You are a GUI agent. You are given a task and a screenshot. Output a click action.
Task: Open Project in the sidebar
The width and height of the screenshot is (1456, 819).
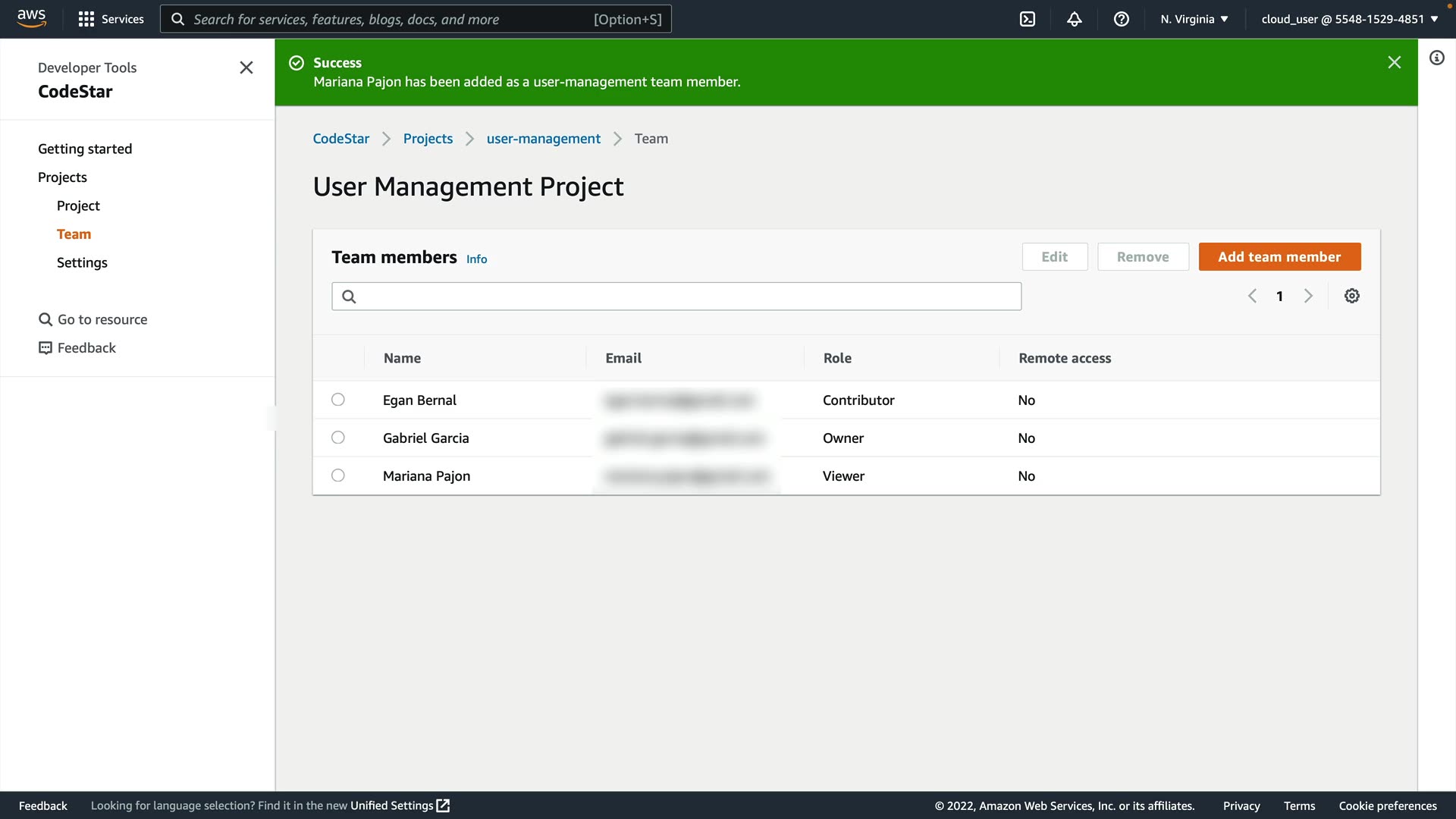[x=78, y=206]
